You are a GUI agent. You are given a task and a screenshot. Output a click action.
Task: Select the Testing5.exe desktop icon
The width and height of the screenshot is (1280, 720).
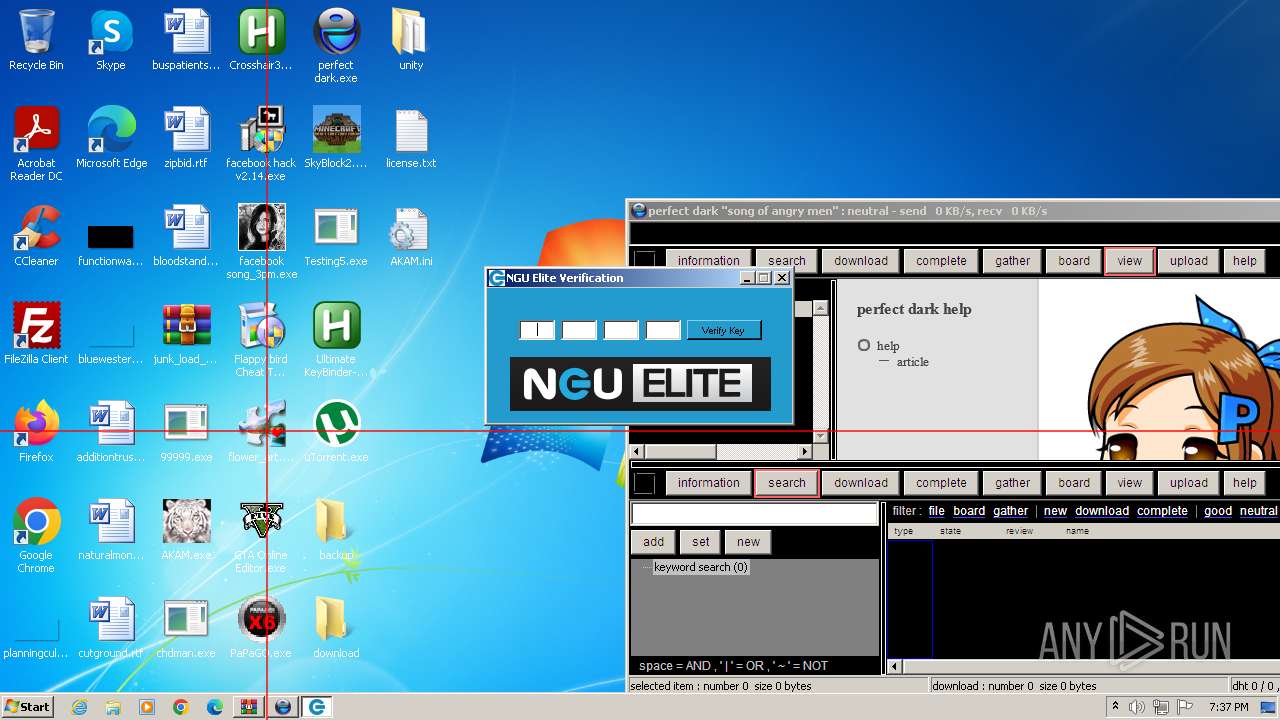click(336, 237)
